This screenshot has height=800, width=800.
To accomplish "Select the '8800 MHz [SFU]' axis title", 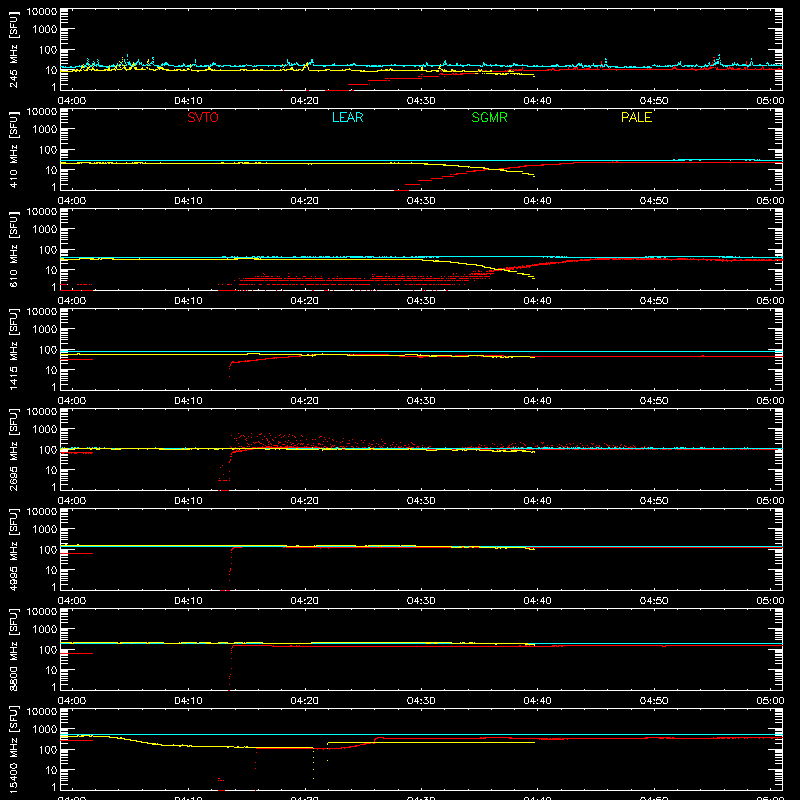I will 14,649.
